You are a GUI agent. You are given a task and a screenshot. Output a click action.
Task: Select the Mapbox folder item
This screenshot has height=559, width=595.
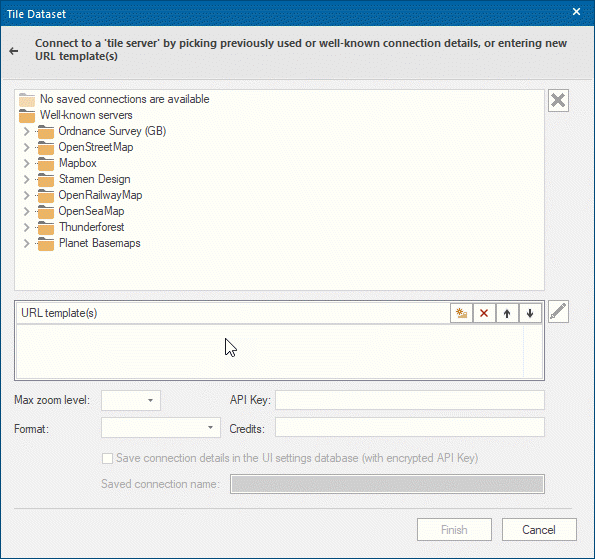click(x=77, y=163)
